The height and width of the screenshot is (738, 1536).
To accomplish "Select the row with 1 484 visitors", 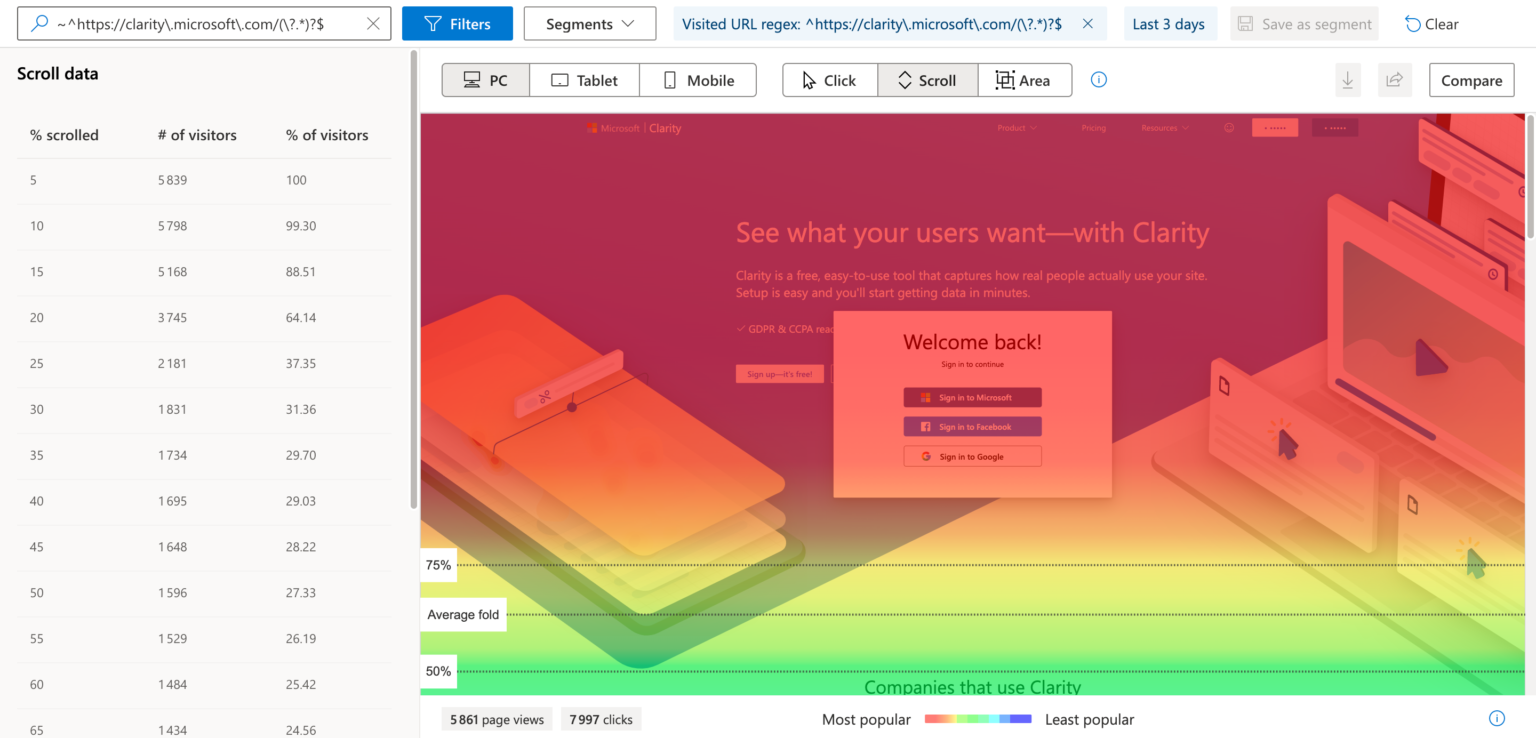I will (204, 685).
